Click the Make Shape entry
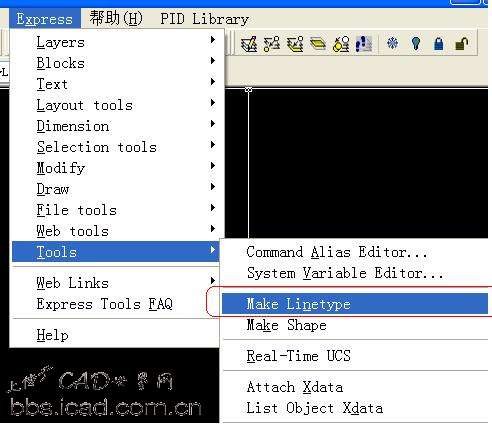Image resolution: width=492 pixels, height=425 pixels. click(x=286, y=325)
